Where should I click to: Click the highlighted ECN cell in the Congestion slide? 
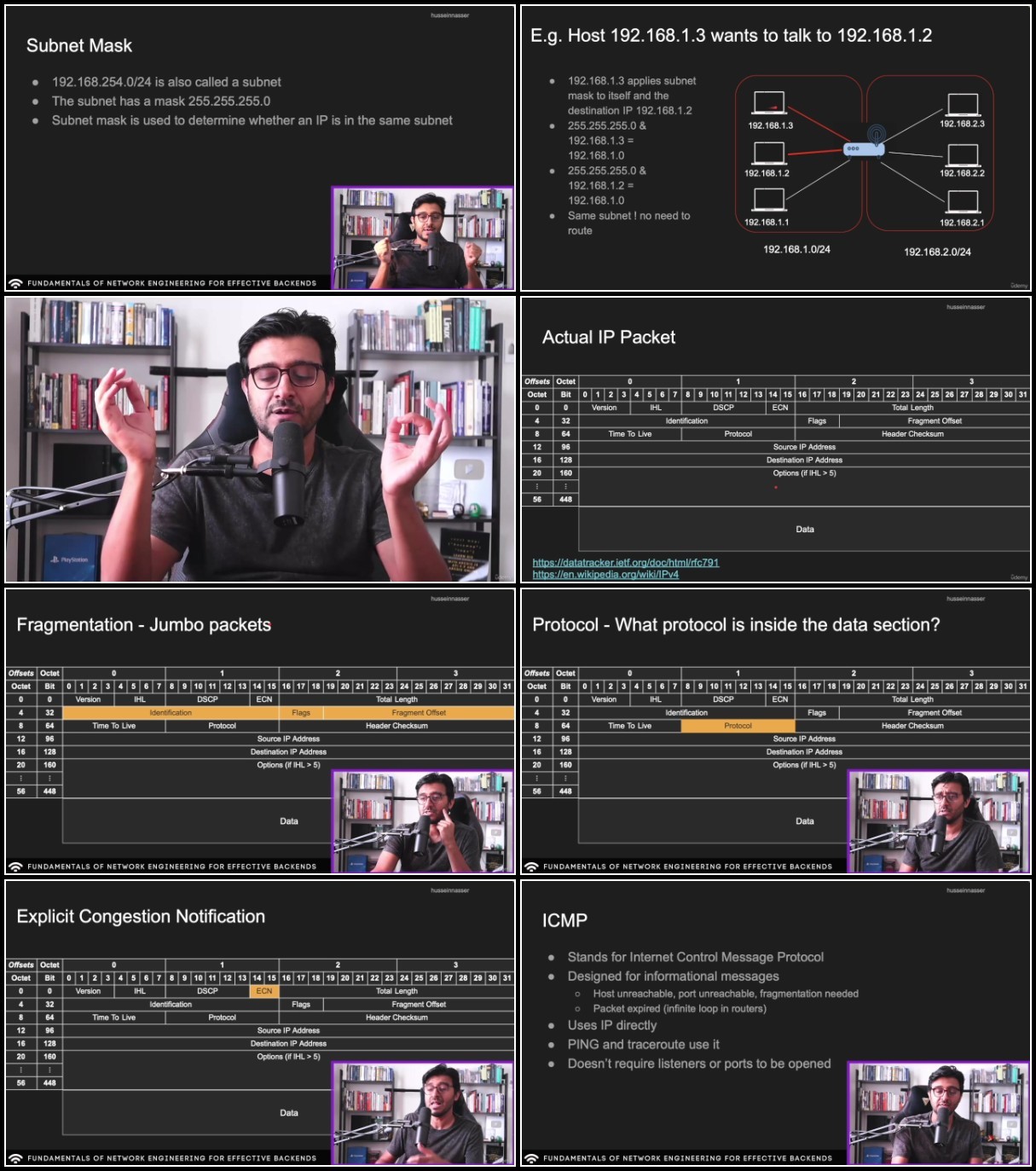(x=264, y=991)
